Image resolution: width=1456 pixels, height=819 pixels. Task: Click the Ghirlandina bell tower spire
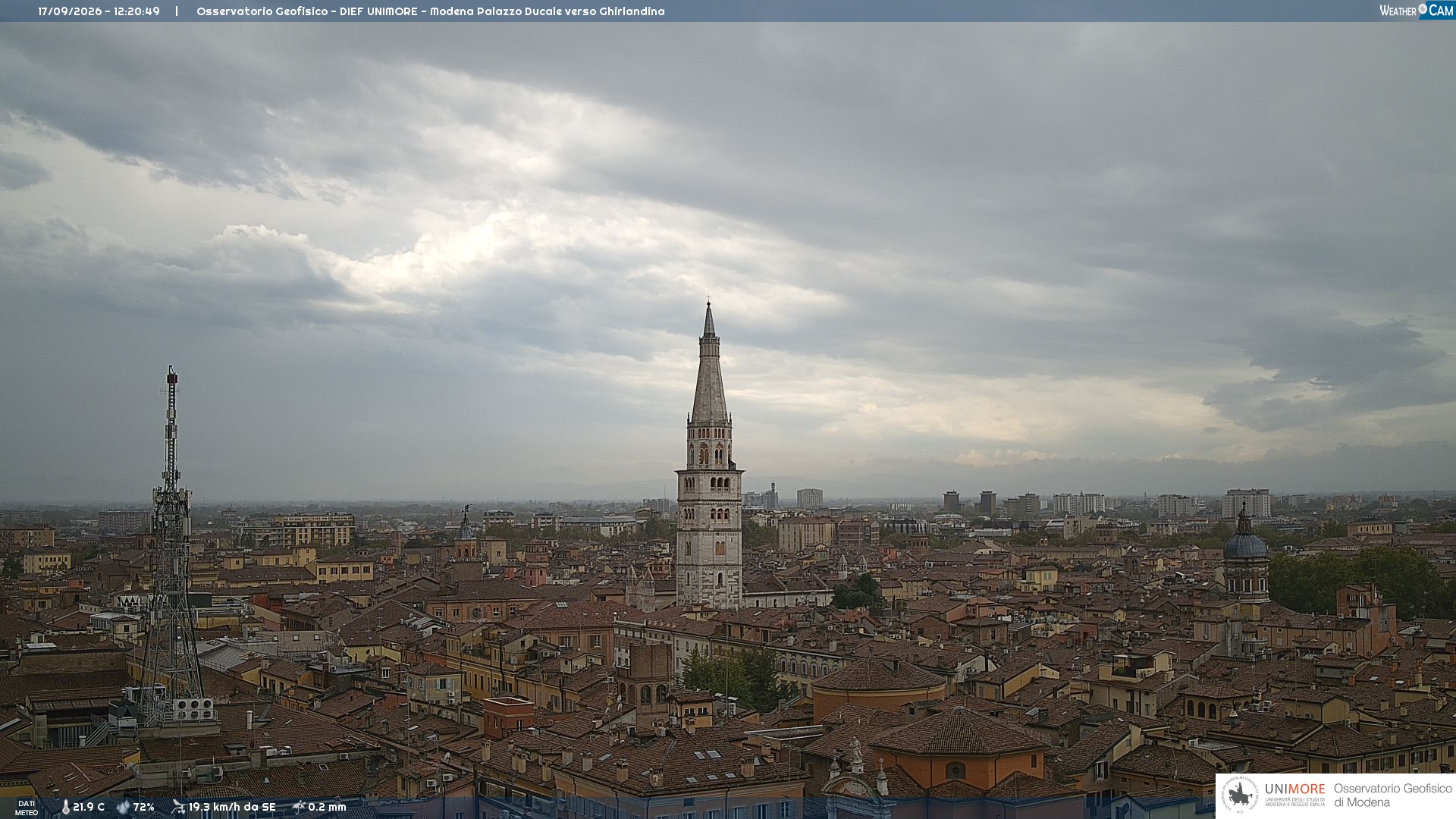click(x=709, y=364)
